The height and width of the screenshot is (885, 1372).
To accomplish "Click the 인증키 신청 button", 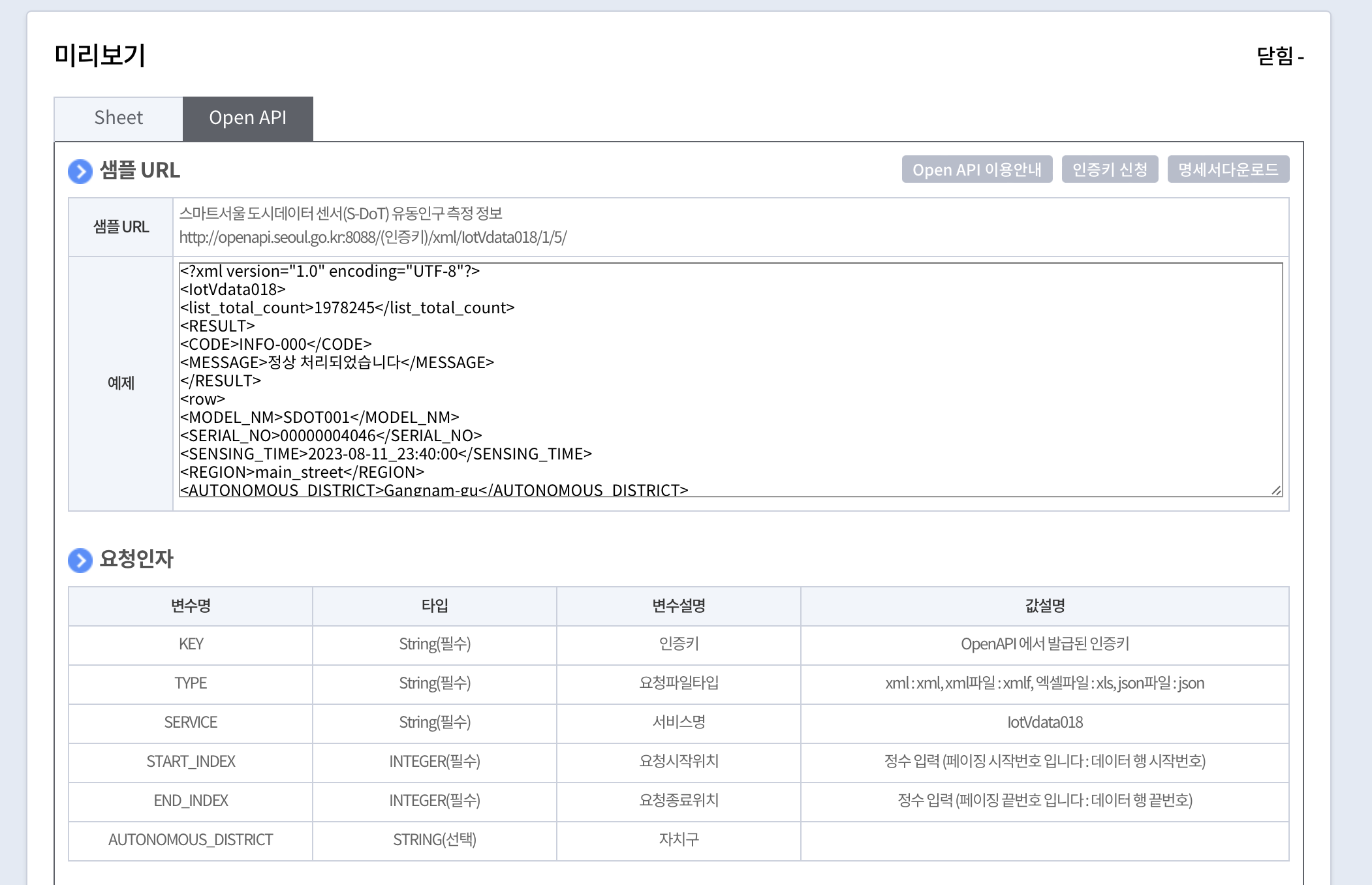I will click(x=1109, y=170).
